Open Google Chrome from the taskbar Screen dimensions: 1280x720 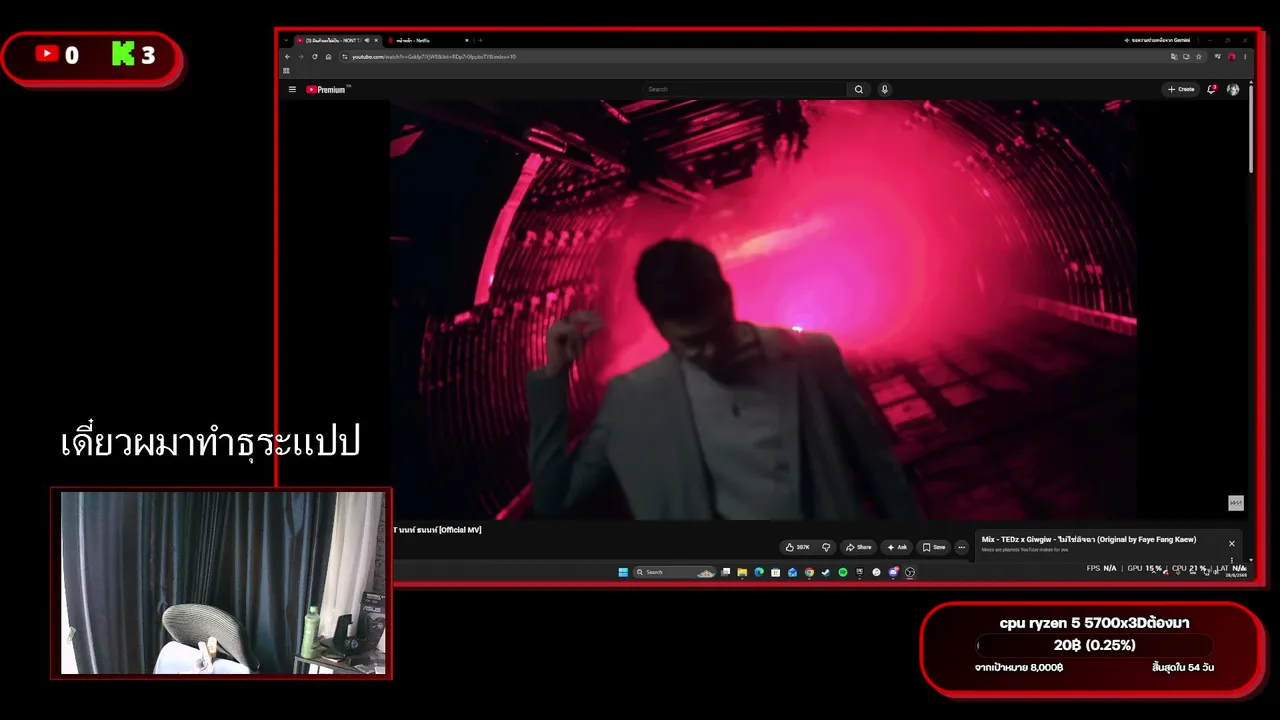(809, 572)
